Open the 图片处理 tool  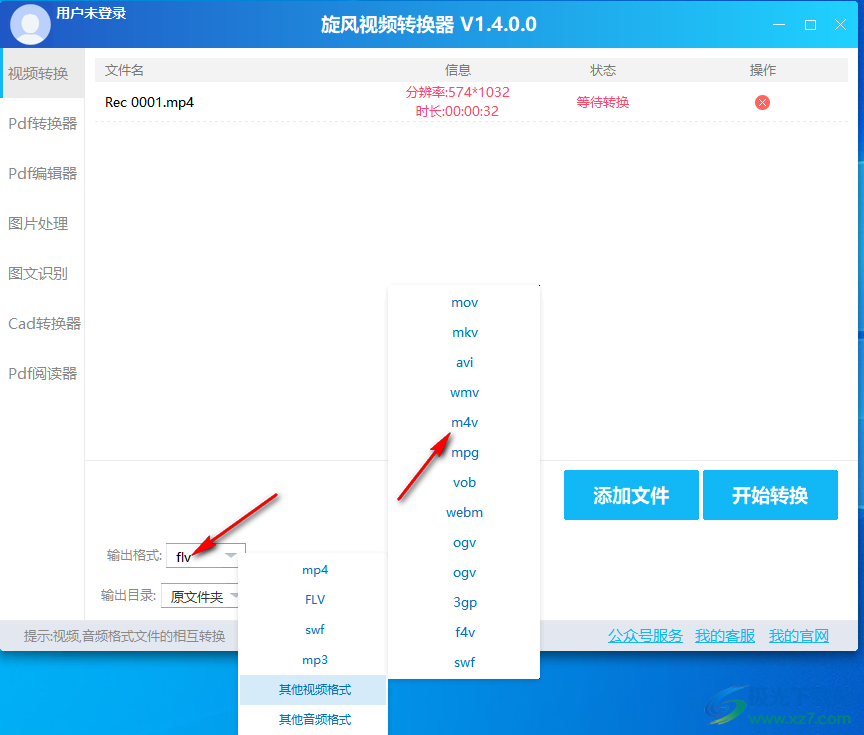pos(40,223)
